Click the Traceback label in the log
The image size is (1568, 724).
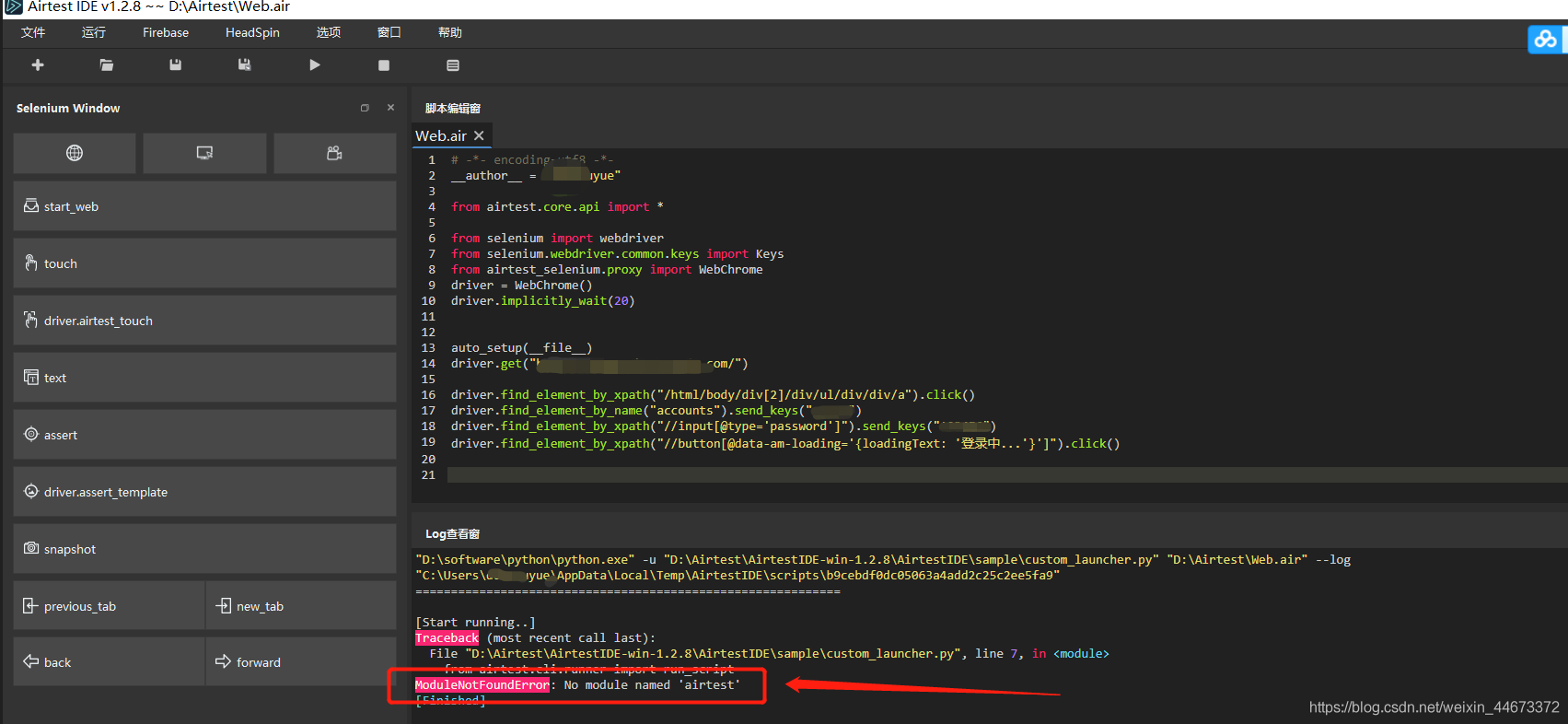[447, 637]
